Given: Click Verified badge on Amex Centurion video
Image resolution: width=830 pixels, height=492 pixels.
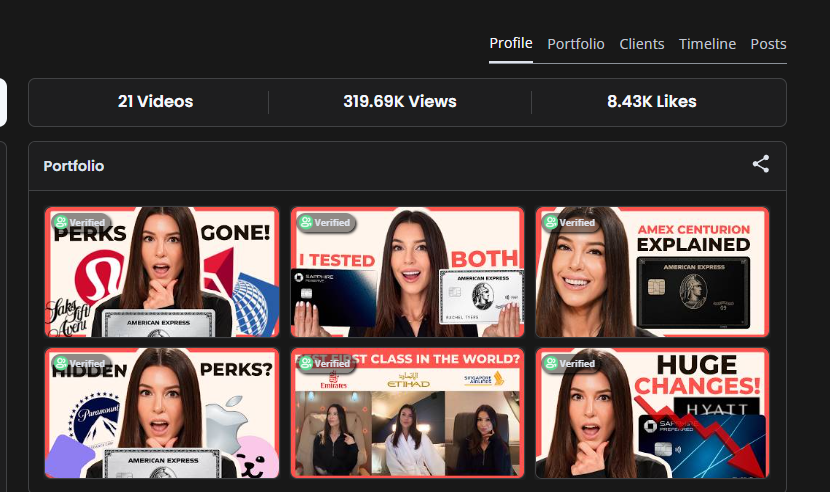Looking at the screenshot, I should pyautogui.click(x=571, y=222).
